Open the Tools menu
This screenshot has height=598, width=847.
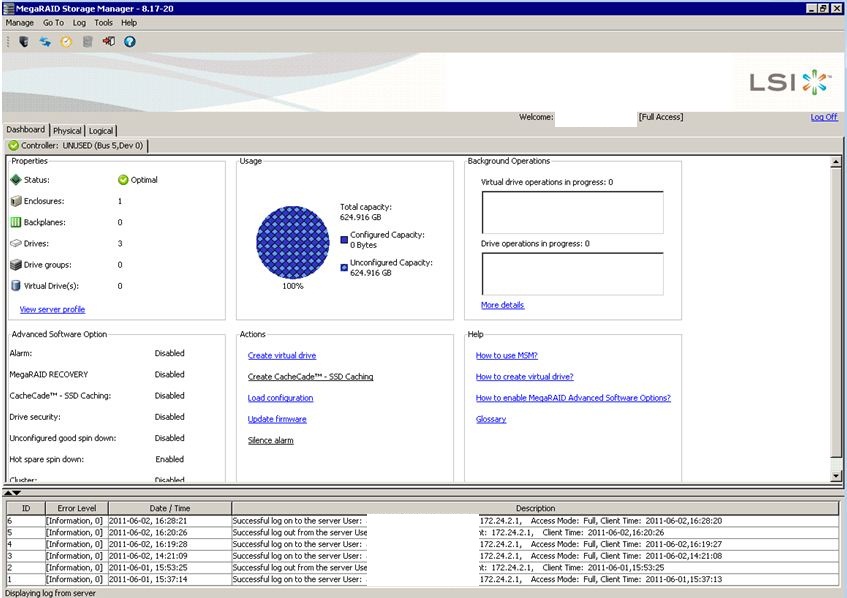(x=103, y=23)
